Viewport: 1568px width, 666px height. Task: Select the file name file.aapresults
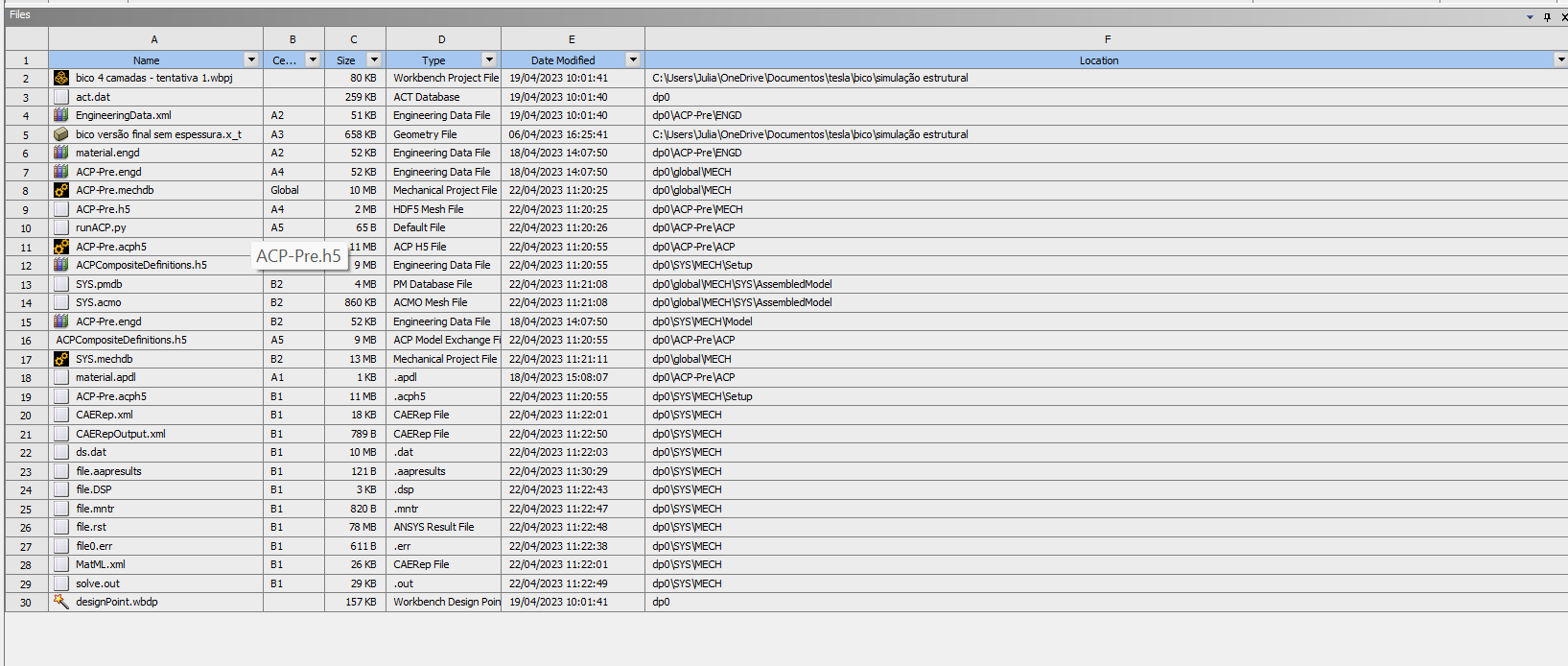pyautogui.click(x=108, y=471)
